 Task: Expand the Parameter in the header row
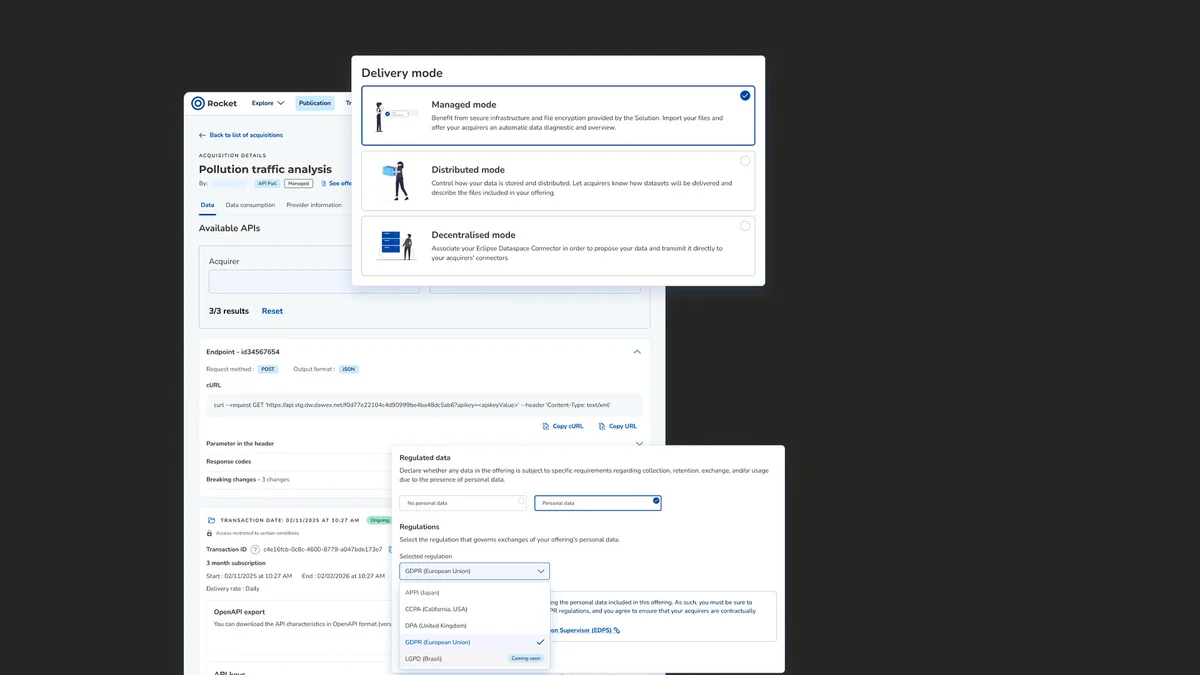[424, 443]
